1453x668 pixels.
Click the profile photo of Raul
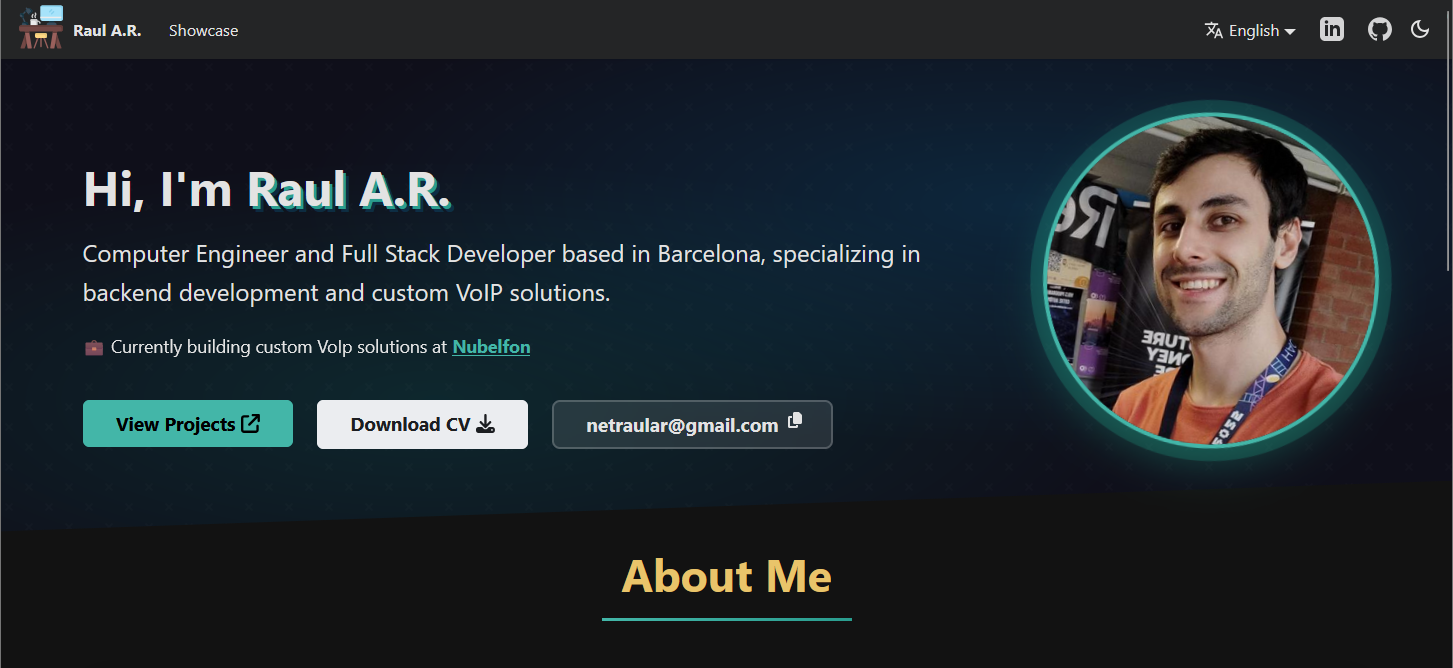(x=1209, y=281)
